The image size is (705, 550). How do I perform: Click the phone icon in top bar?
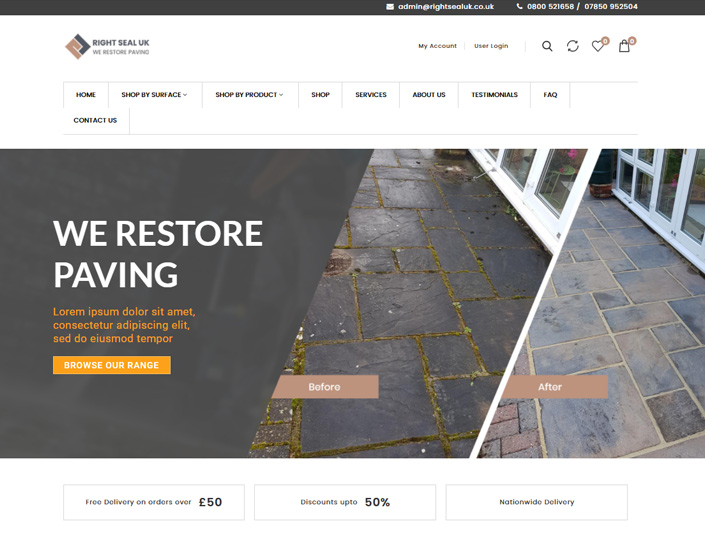tap(519, 6)
